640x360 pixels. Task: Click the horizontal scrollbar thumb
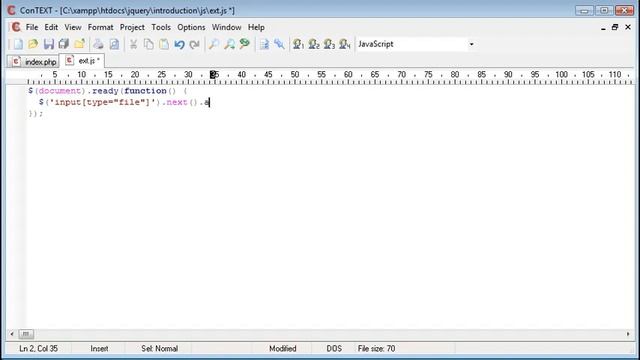(26, 334)
